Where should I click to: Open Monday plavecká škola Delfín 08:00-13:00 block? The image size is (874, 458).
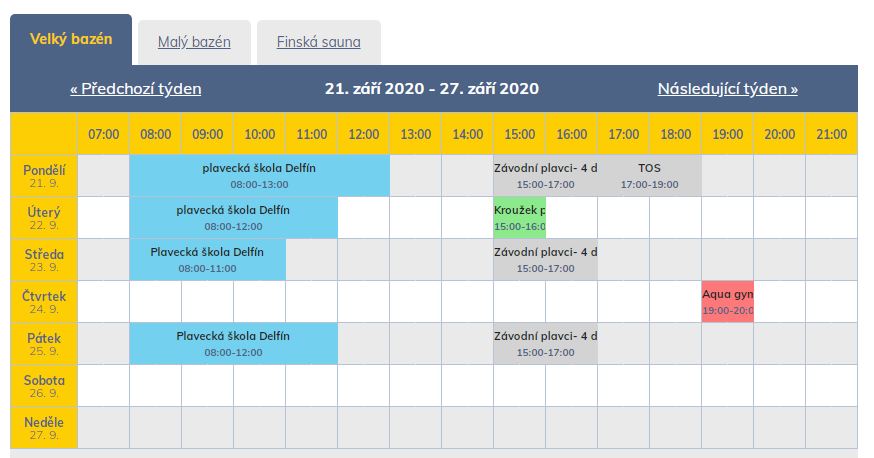click(259, 176)
